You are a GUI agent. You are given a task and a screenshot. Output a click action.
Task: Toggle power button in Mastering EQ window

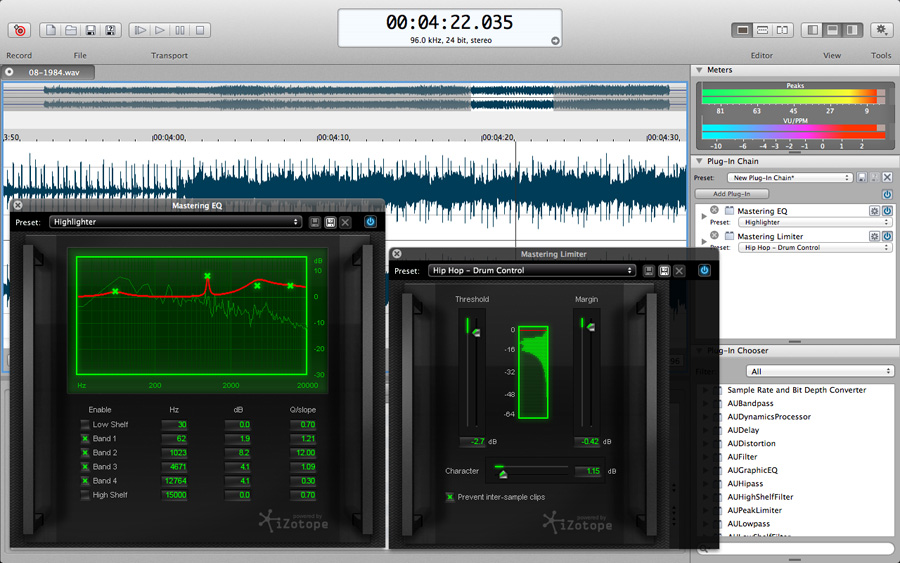coord(370,222)
